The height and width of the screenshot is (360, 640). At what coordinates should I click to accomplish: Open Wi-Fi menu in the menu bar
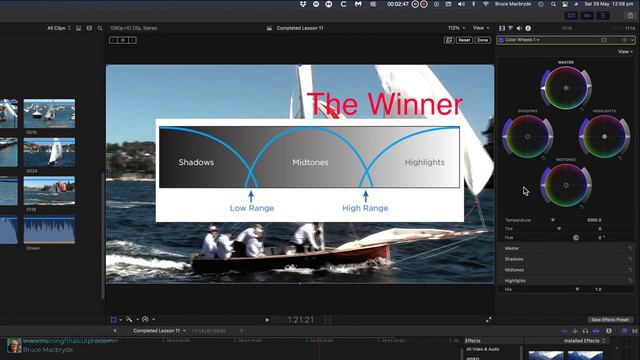(x=485, y=4)
